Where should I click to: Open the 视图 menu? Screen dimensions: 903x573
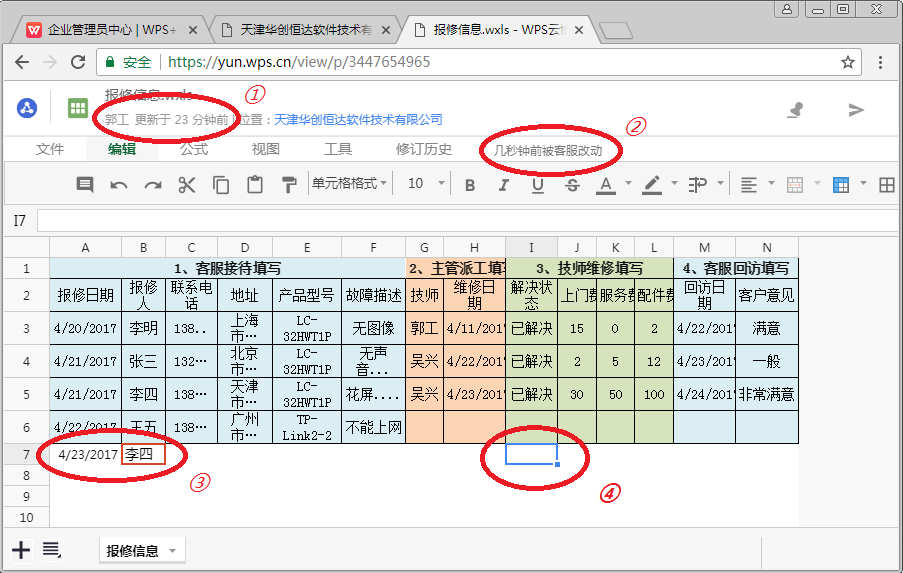coord(265,149)
